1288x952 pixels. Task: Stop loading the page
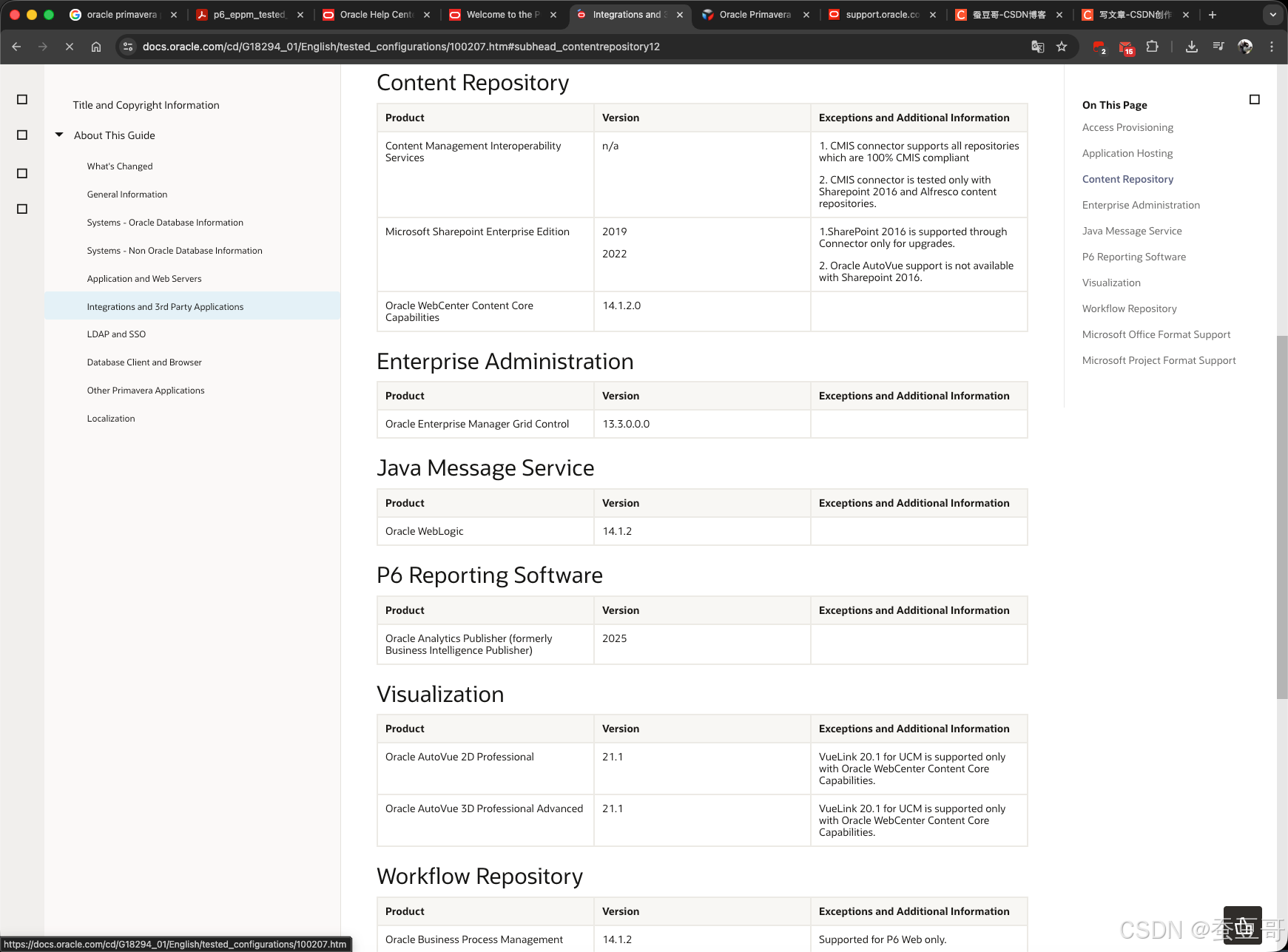(70, 47)
